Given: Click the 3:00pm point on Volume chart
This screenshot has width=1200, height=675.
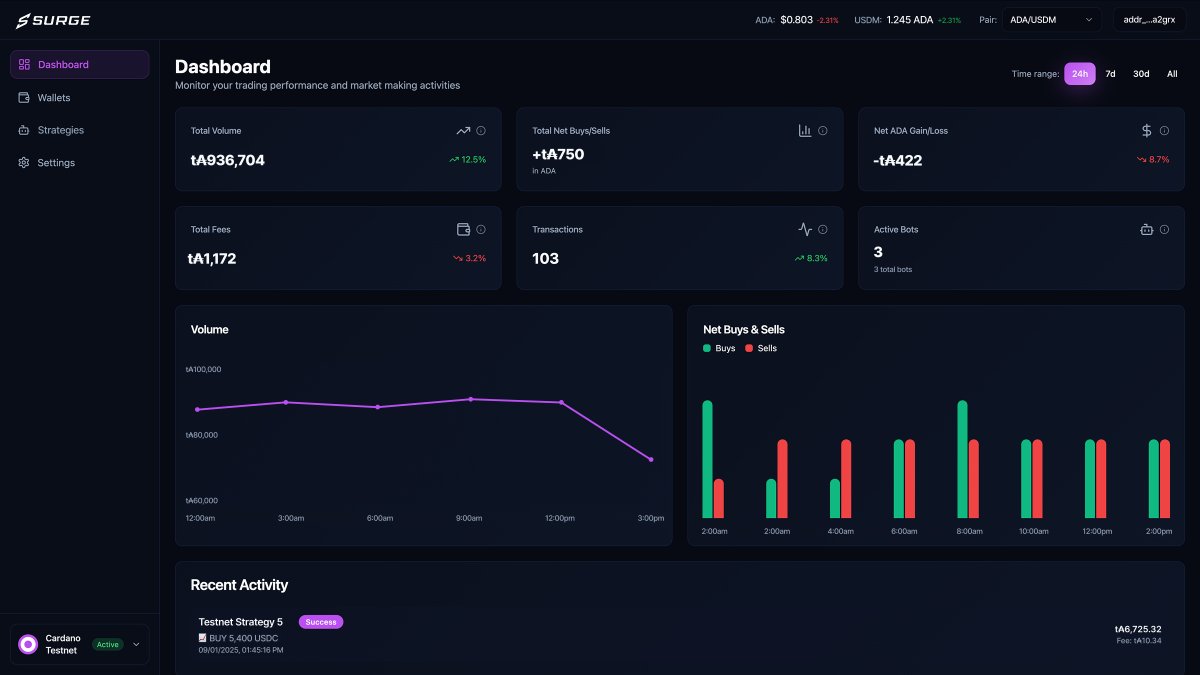Looking at the screenshot, I should coord(651,459).
